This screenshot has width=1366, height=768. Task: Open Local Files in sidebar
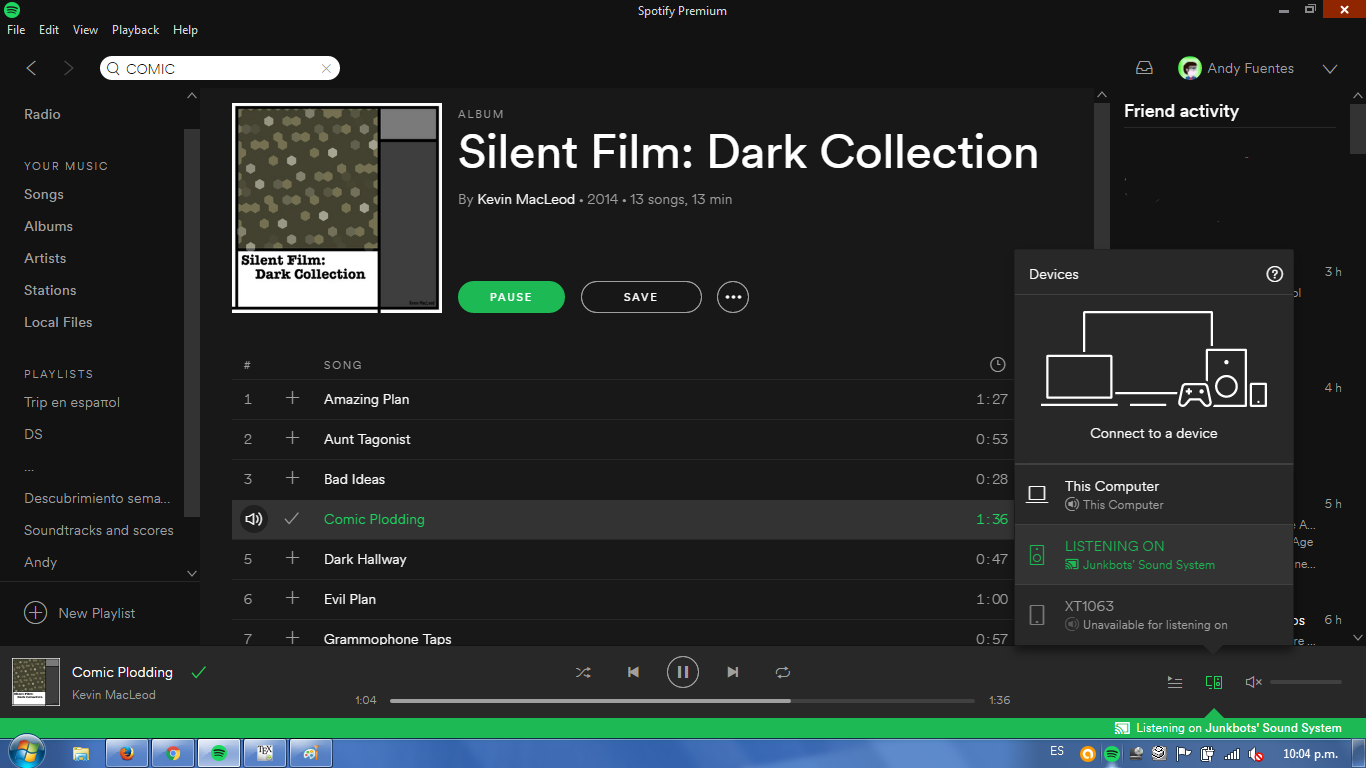(58, 322)
